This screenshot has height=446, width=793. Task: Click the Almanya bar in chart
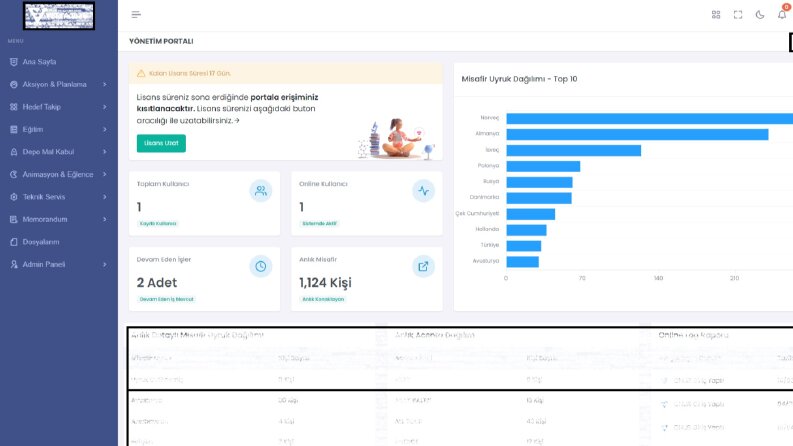(x=637, y=134)
